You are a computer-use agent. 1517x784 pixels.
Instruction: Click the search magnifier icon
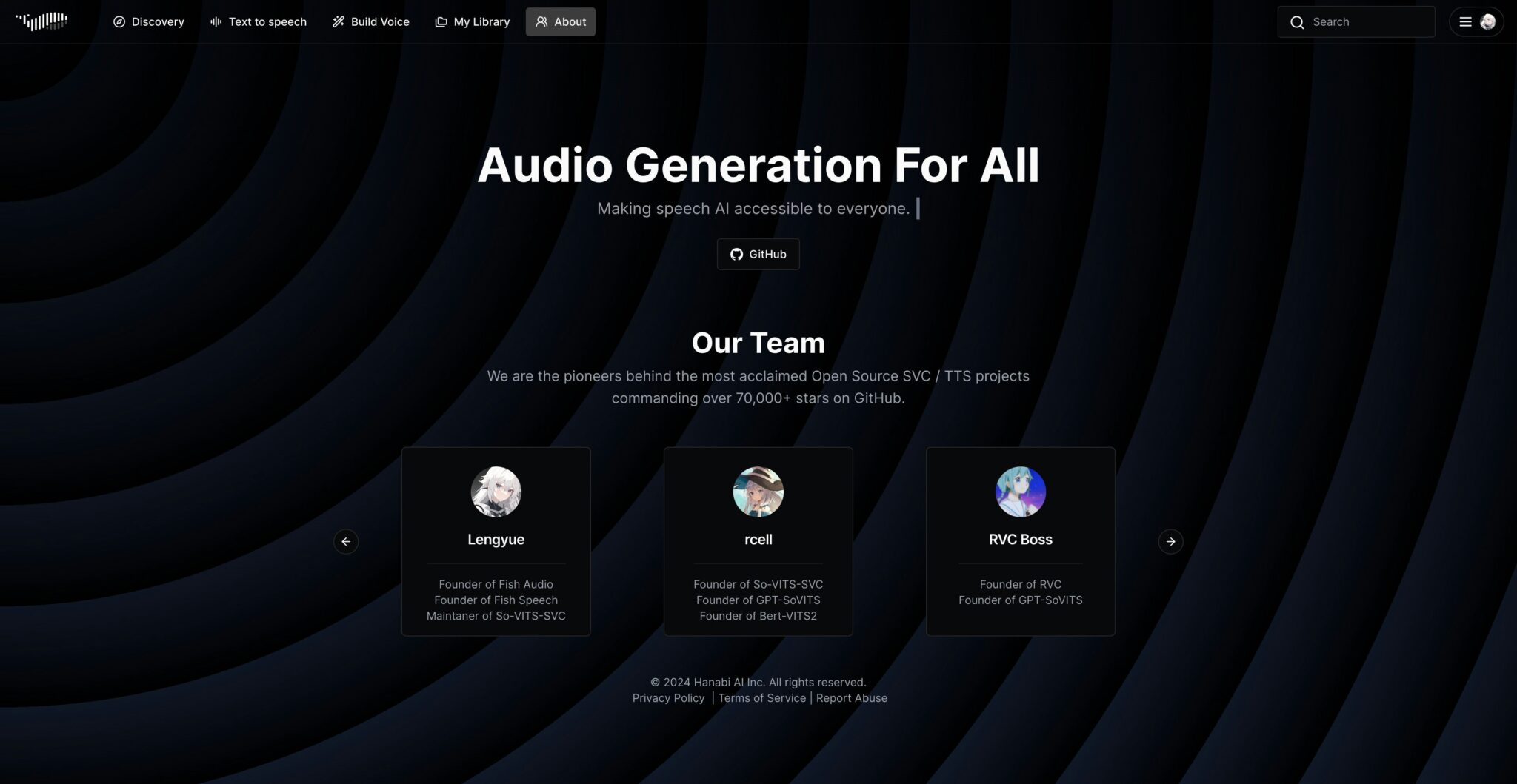tap(1297, 22)
